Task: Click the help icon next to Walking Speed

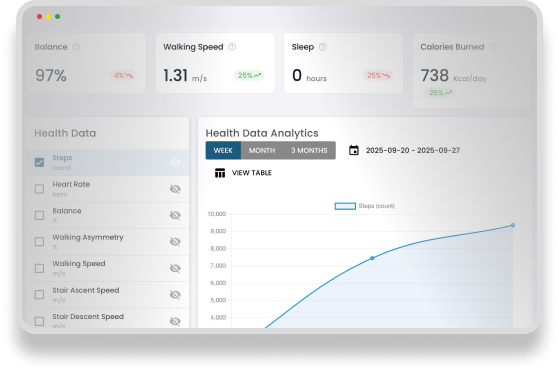Action: (232, 47)
